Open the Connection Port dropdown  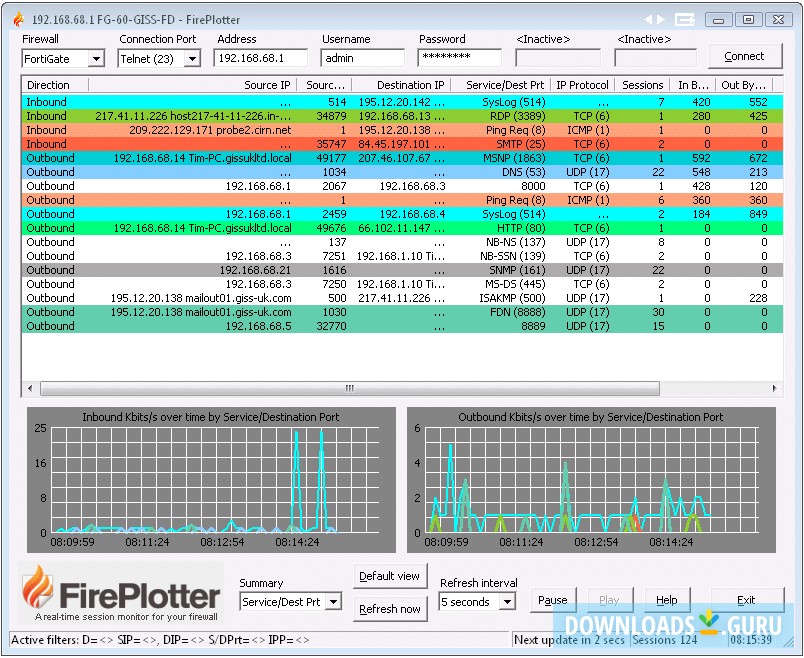[192, 58]
